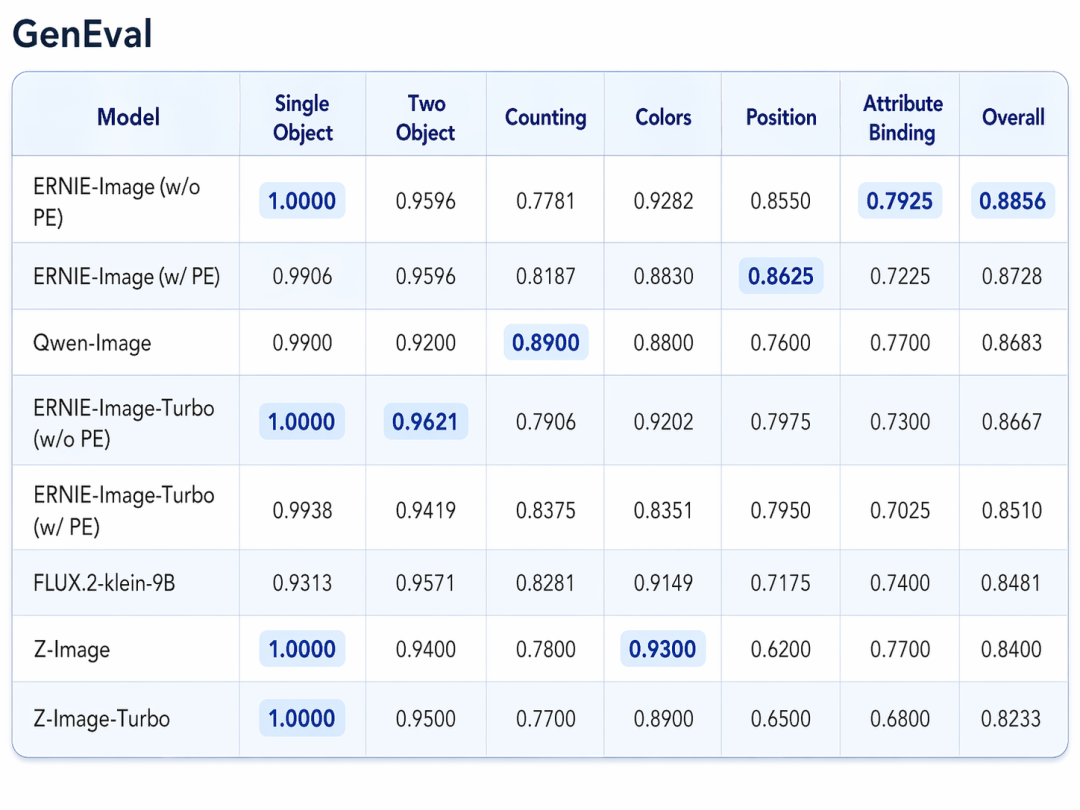Select the Colors column header

[663, 117]
